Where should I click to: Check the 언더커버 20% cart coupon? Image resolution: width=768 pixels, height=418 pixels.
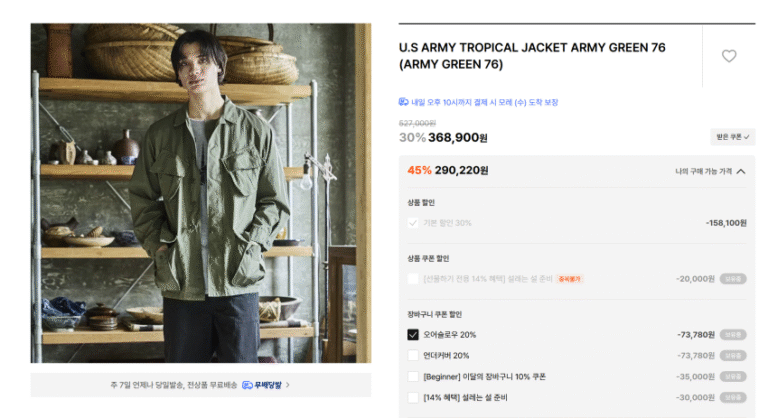point(413,356)
